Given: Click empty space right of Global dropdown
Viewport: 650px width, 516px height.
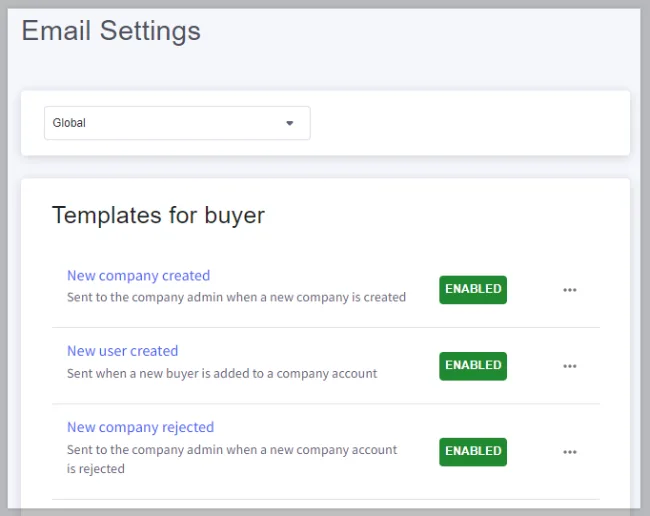Looking at the screenshot, I should (468, 123).
